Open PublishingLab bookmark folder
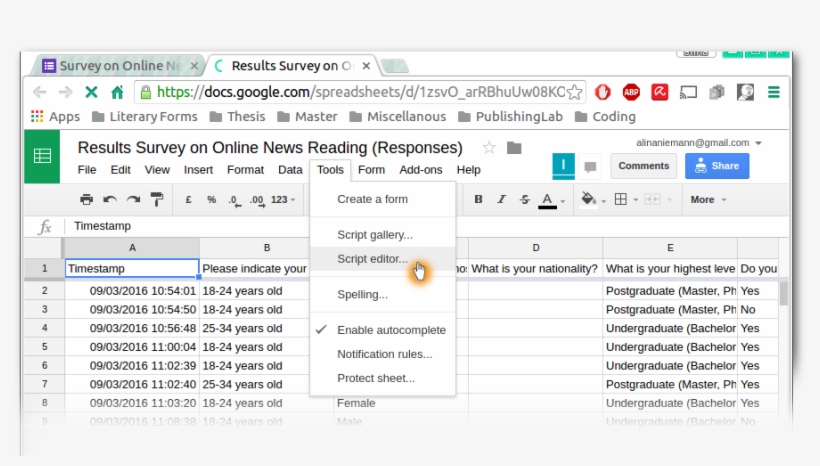The width and height of the screenshot is (820, 466). (510, 117)
